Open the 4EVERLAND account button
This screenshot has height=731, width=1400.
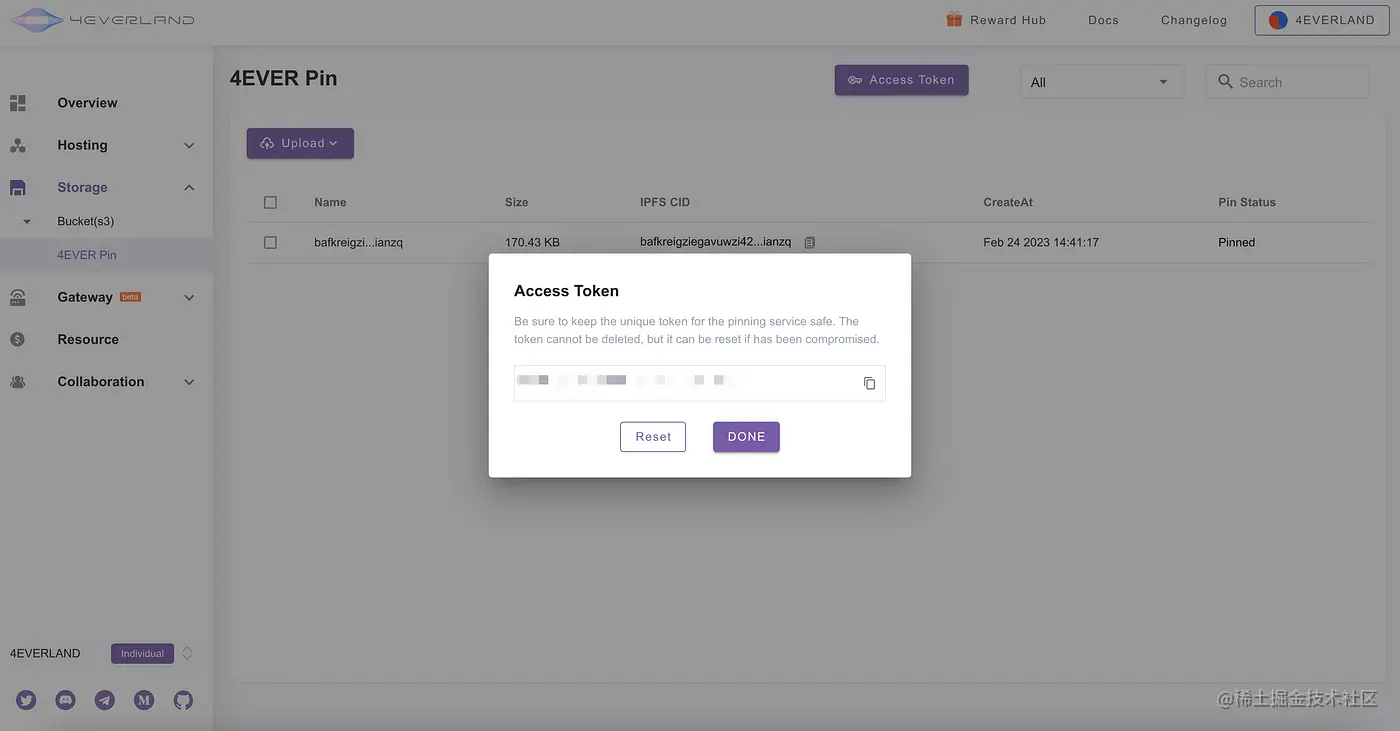click(1322, 20)
